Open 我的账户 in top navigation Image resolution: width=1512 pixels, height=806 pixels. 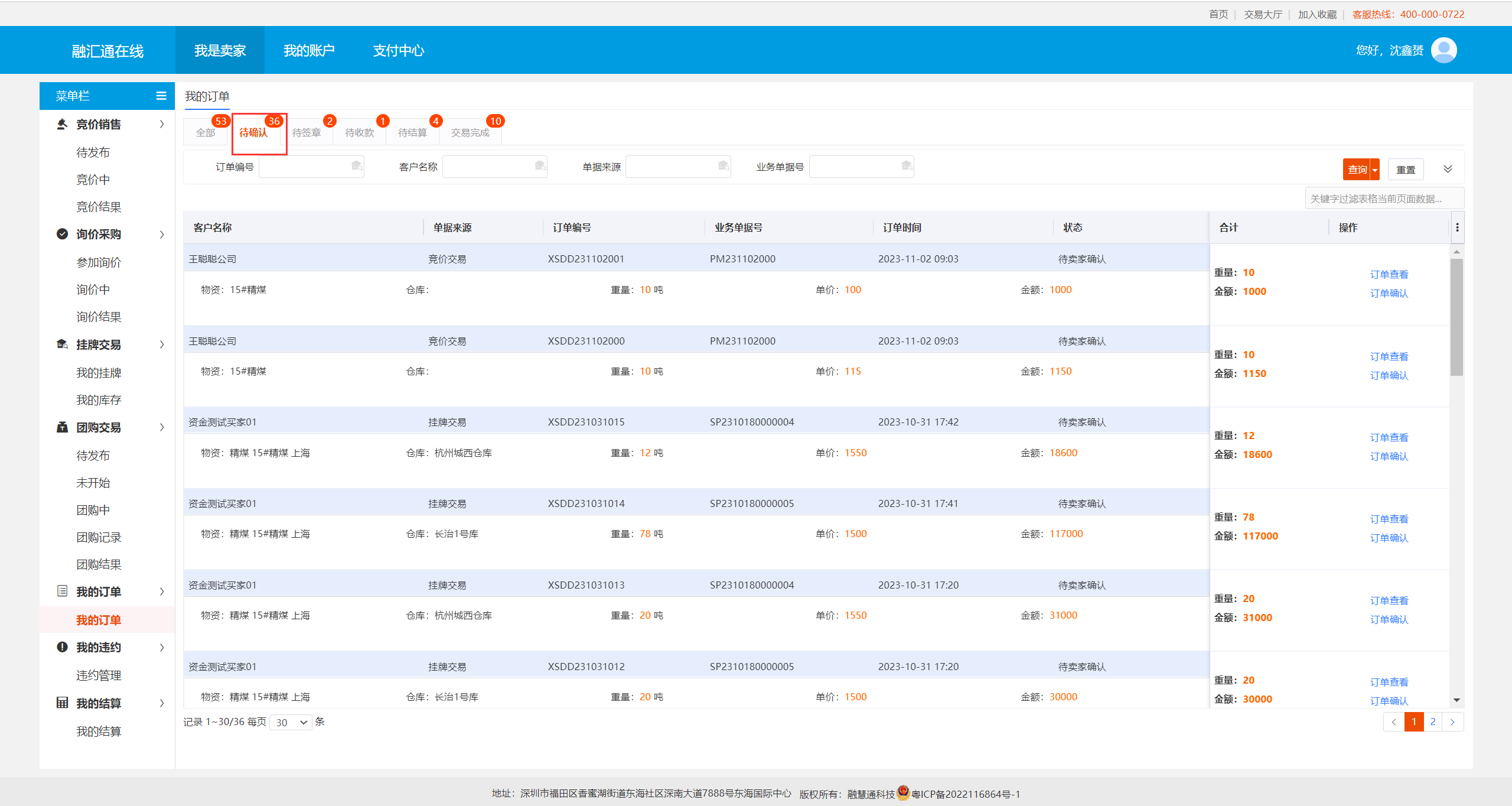(309, 50)
